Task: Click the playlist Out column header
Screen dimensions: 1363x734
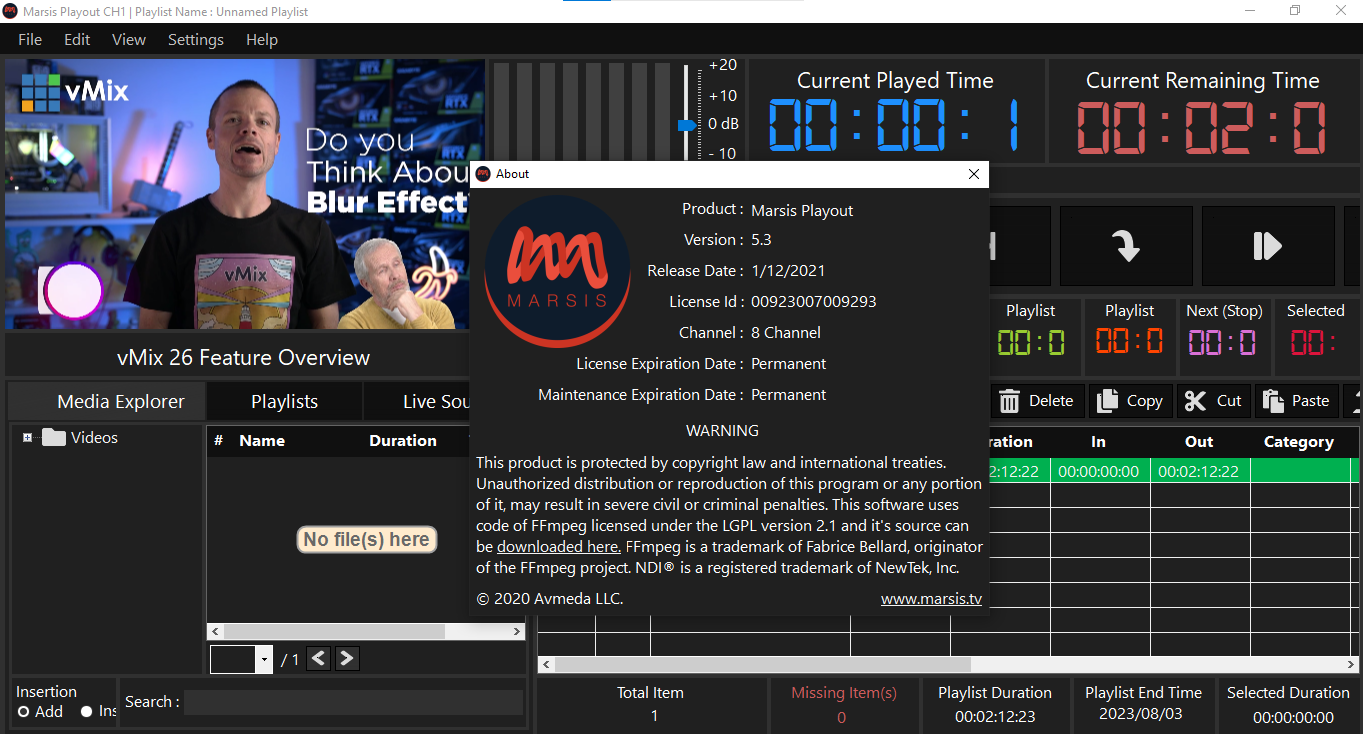Action: [1199, 441]
